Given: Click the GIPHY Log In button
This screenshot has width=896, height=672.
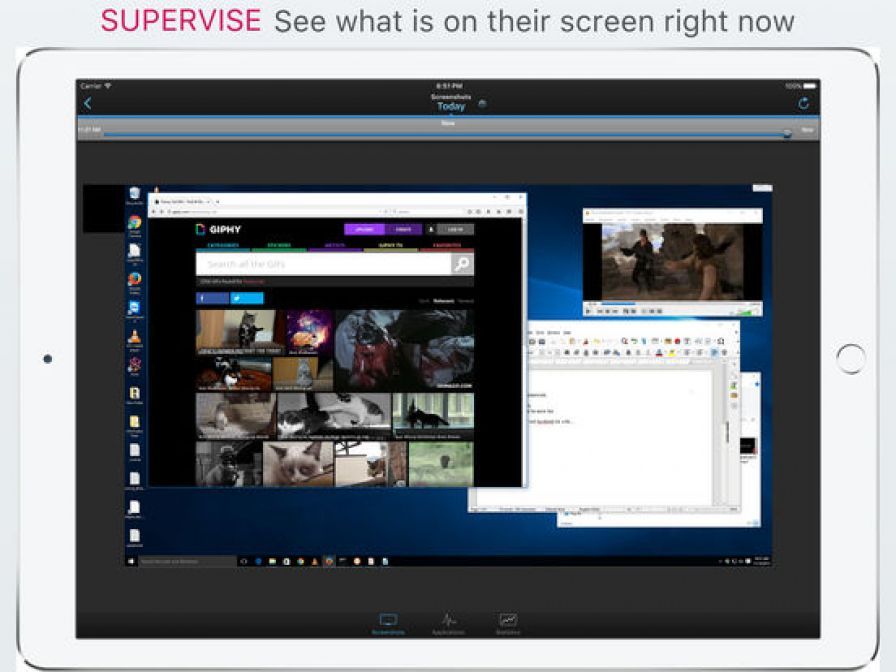Looking at the screenshot, I should tap(456, 229).
